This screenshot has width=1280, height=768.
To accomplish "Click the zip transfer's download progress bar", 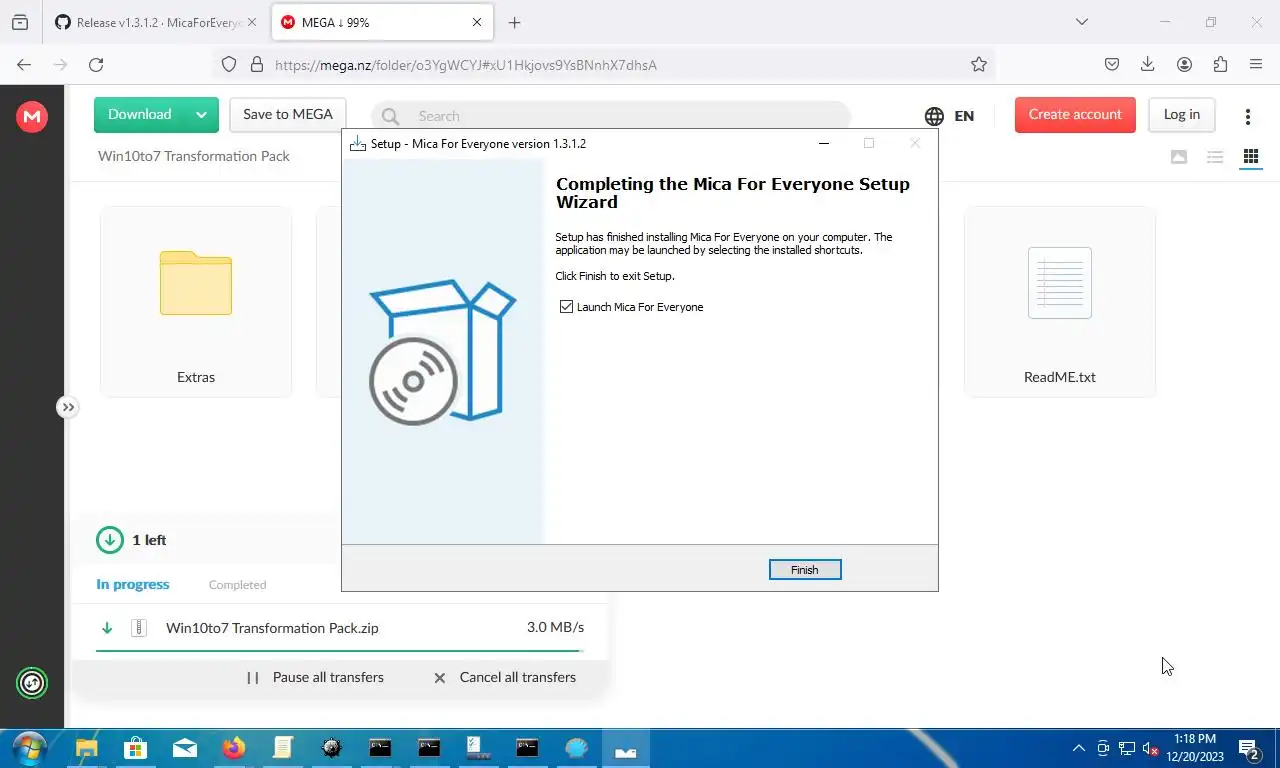I will pos(340,650).
